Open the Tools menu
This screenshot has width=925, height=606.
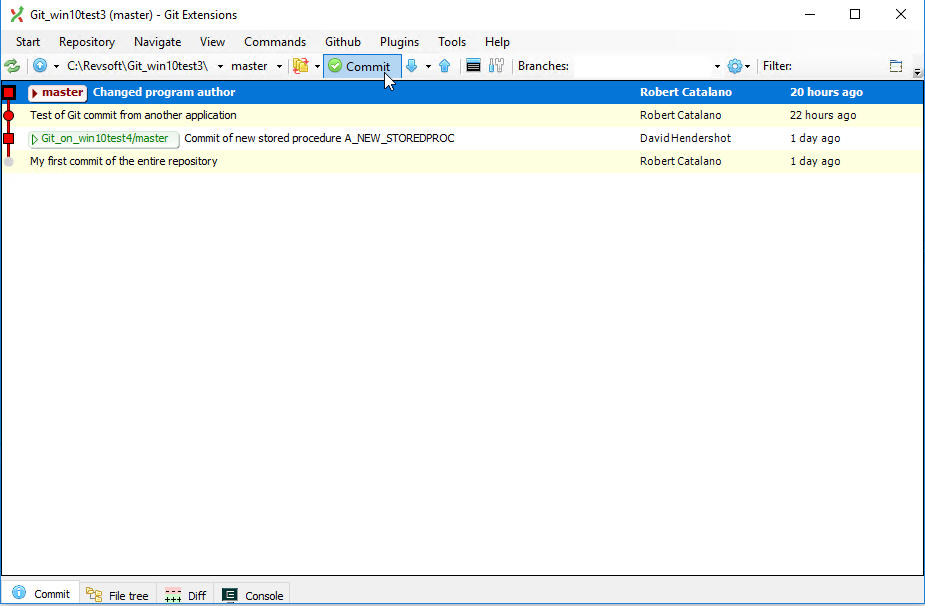[452, 42]
